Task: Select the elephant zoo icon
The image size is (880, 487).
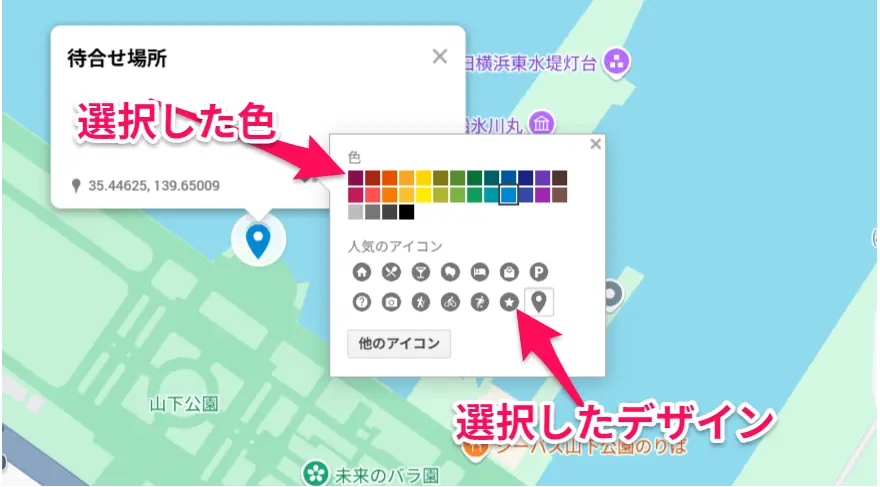Action: tap(450, 272)
